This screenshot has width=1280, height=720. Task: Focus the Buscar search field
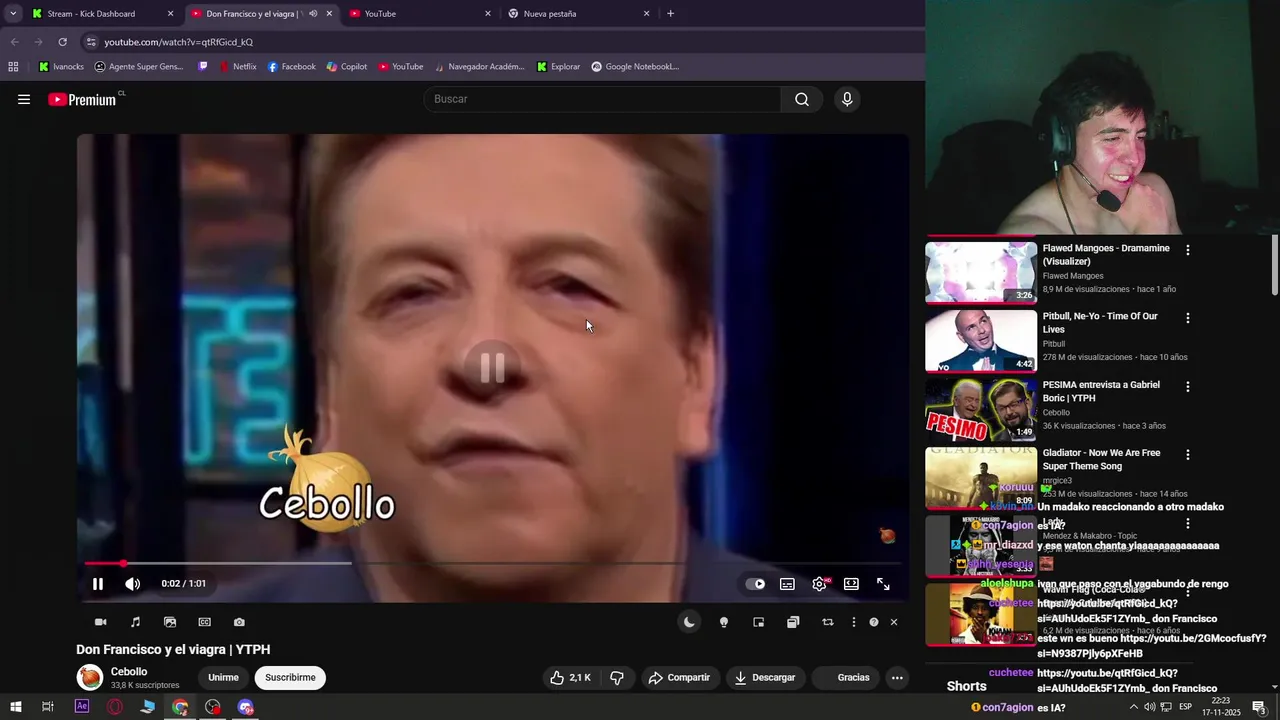point(603,99)
